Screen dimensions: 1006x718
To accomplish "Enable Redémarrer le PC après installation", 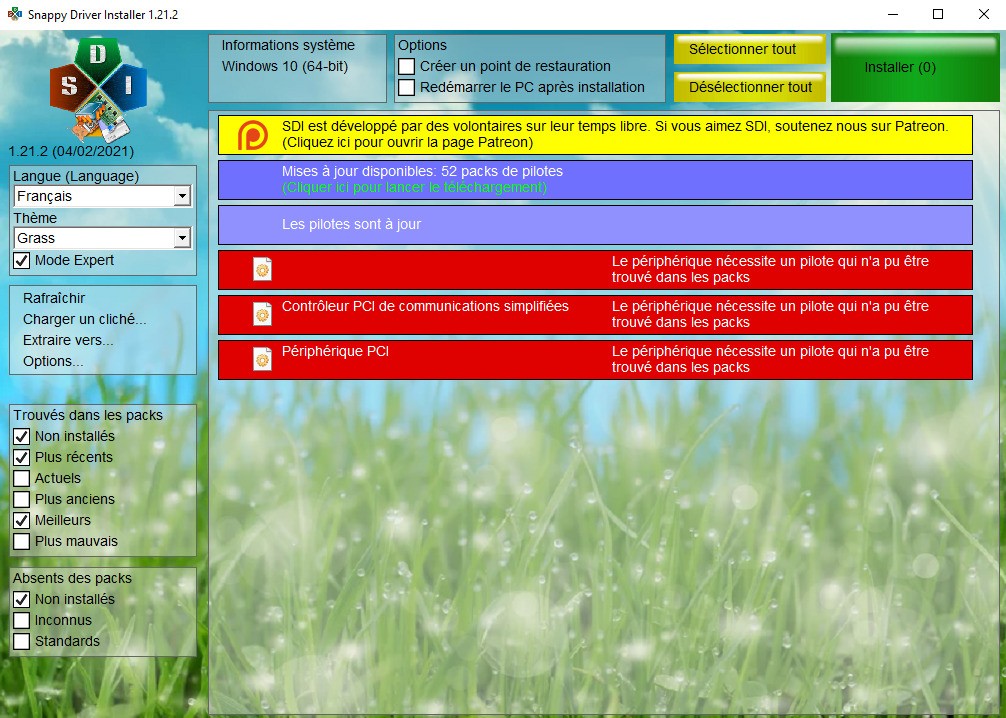I will 406,88.
